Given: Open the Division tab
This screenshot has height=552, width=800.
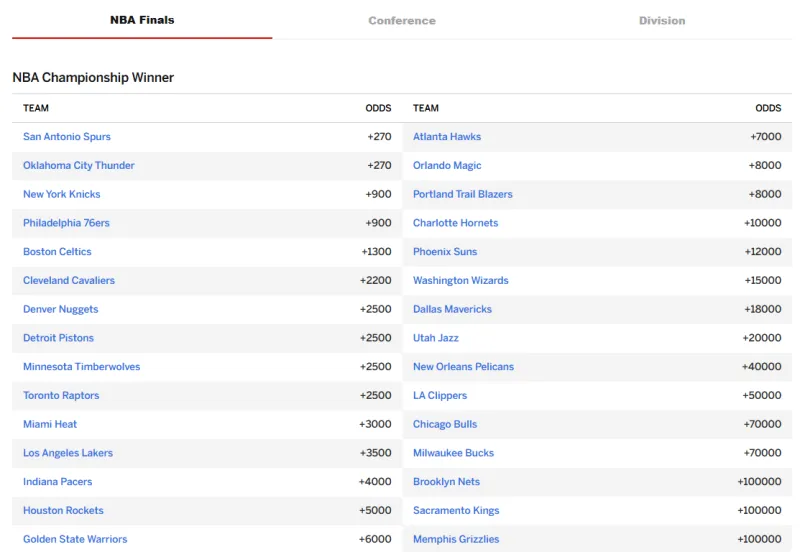Looking at the screenshot, I should (662, 20).
